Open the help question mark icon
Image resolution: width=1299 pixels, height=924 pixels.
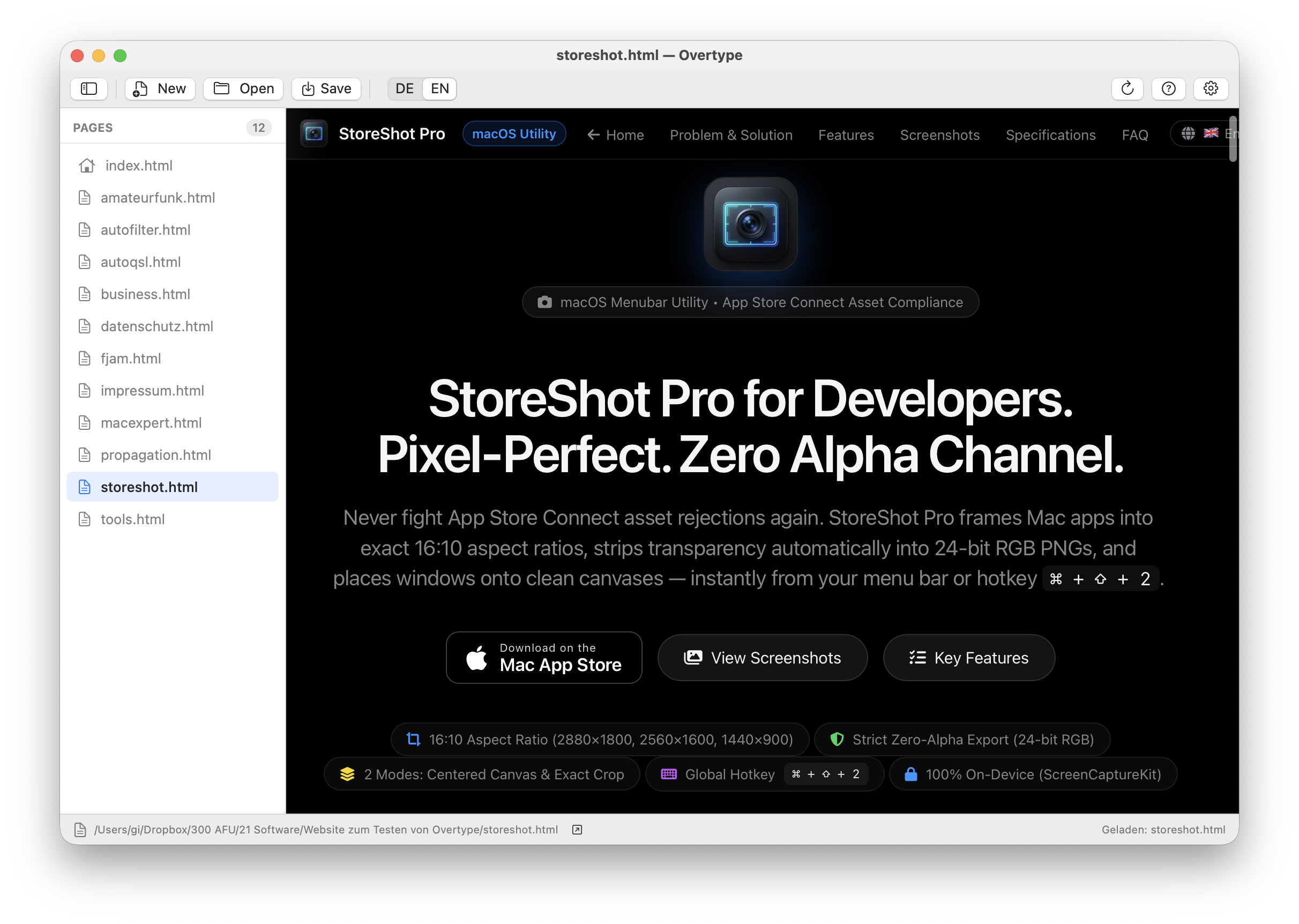coord(1168,89)
